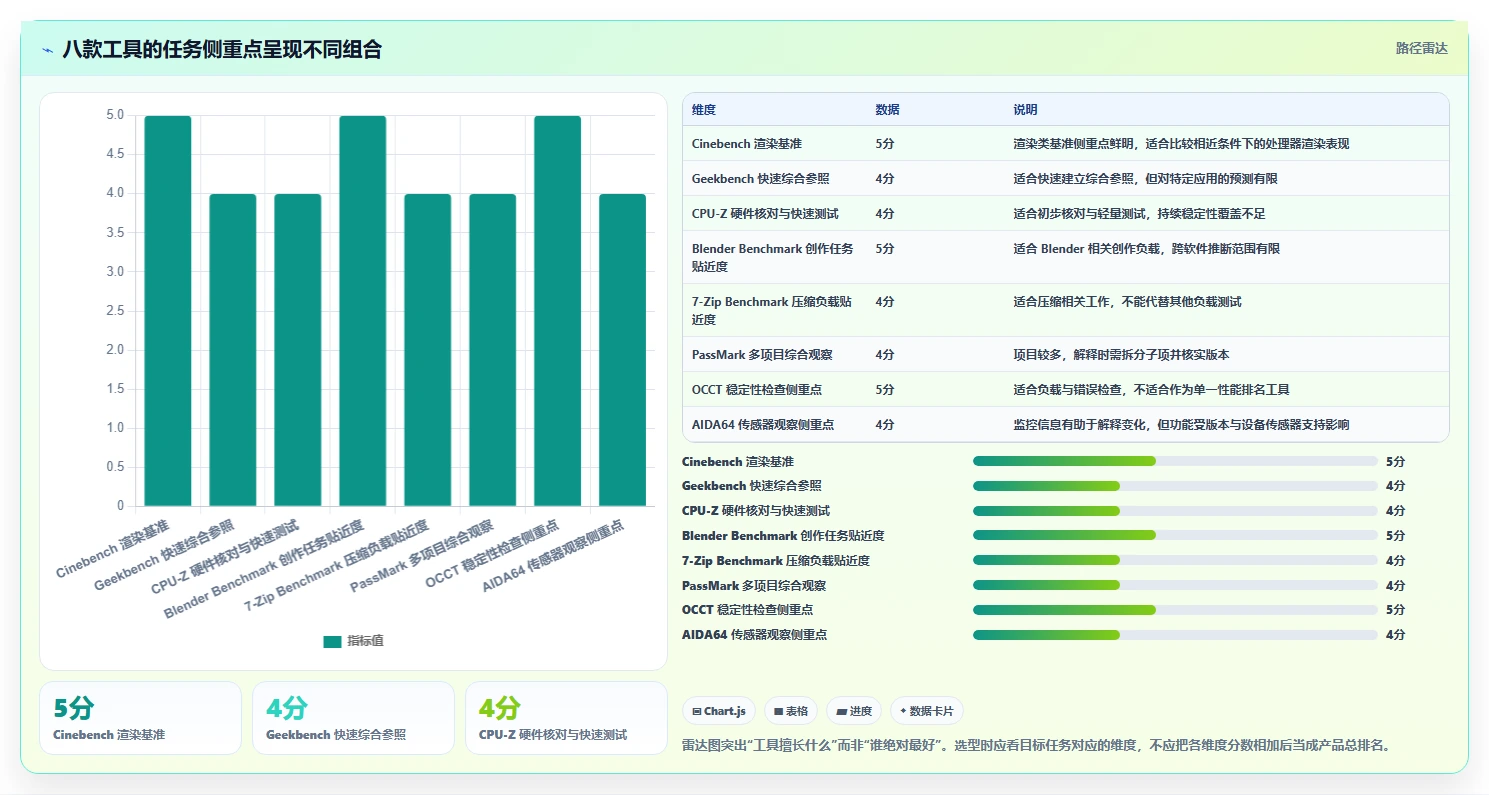Click the lightning icon beside the page title
The width and height of the screenshot is (1489, 795).
pos(47,50)
